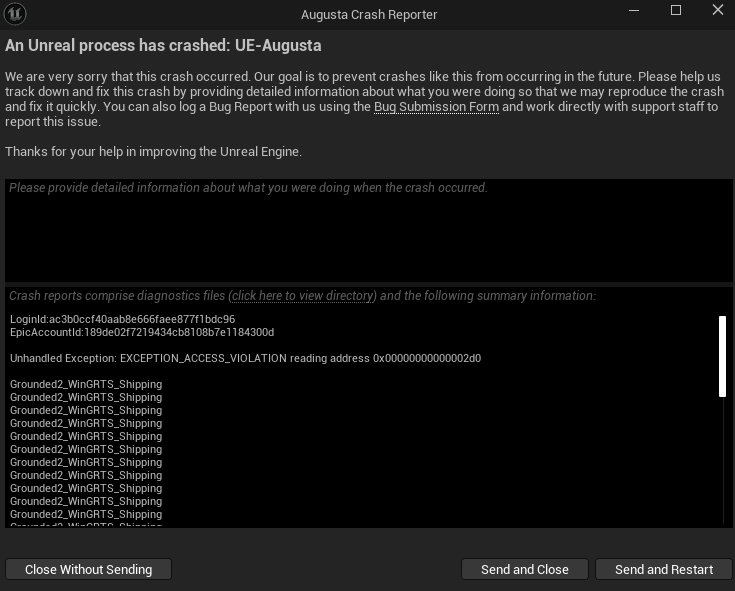Click the 'Thanks for your help' paragraph

click(x=153, y=152)
